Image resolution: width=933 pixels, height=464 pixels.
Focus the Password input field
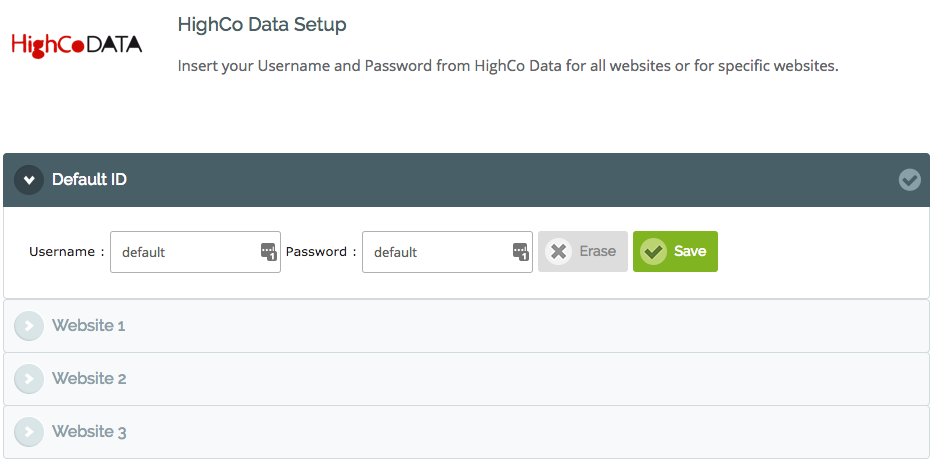click(437, 252)
